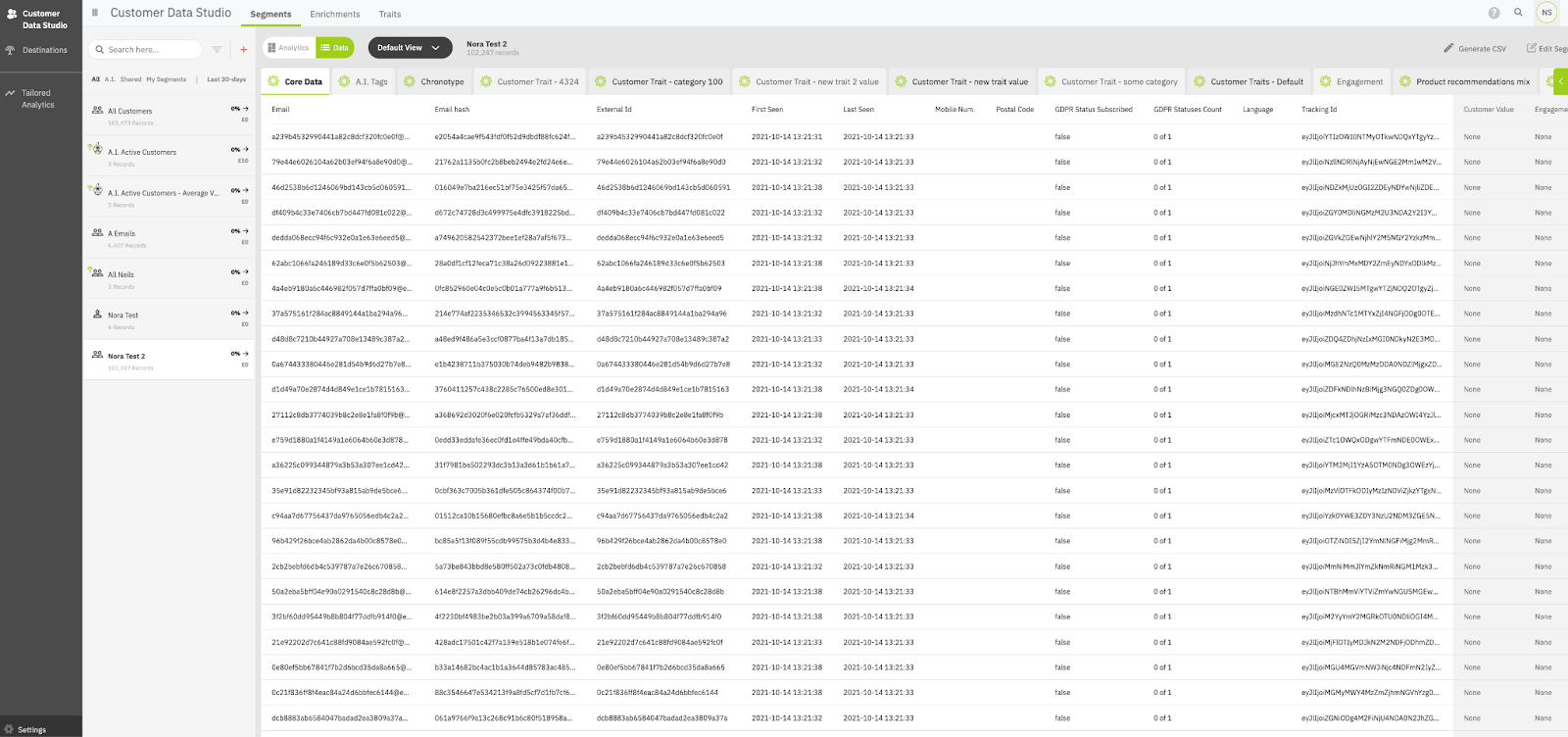This screenshot has width=1568, height=737.
Task: Open the segment filter icon beside search
Action: point(217,49)
